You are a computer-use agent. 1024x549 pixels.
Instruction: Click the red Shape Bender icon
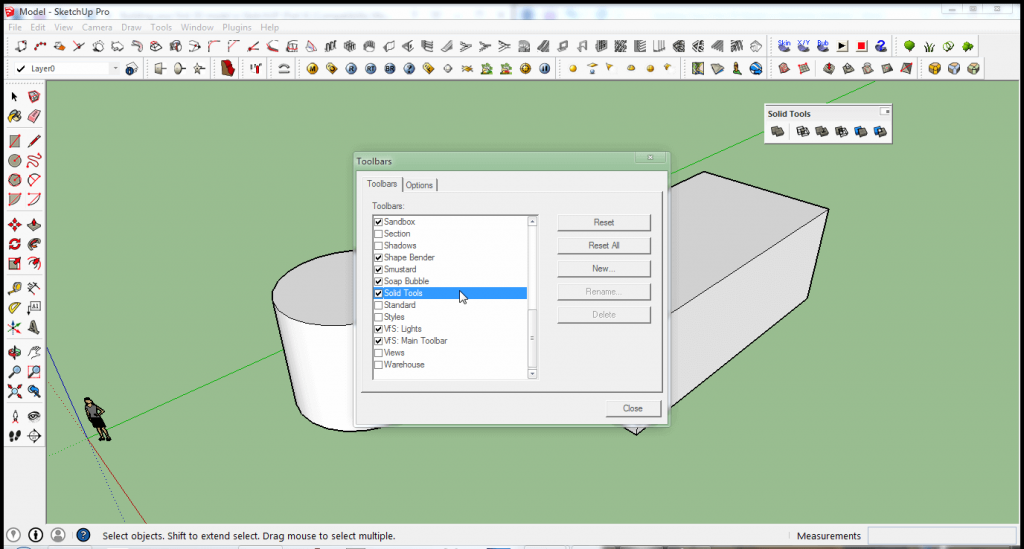227,68
